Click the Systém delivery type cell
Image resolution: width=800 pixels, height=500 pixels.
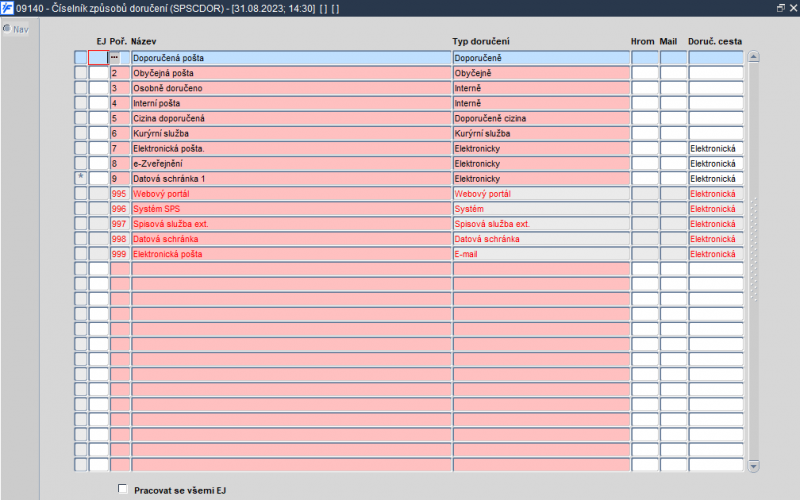tap(541, 209)
